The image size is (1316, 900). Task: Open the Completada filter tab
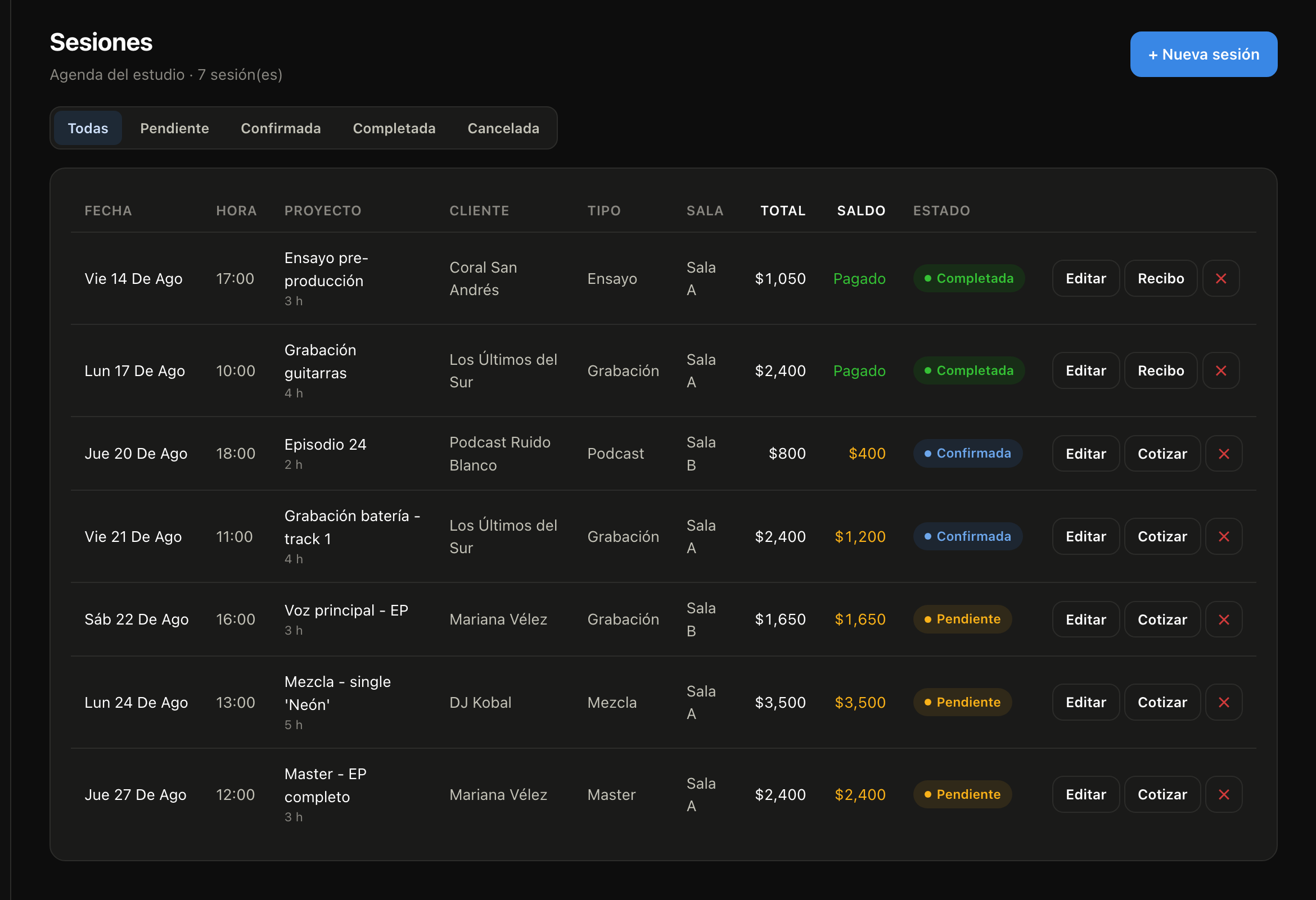pos(394,129)
